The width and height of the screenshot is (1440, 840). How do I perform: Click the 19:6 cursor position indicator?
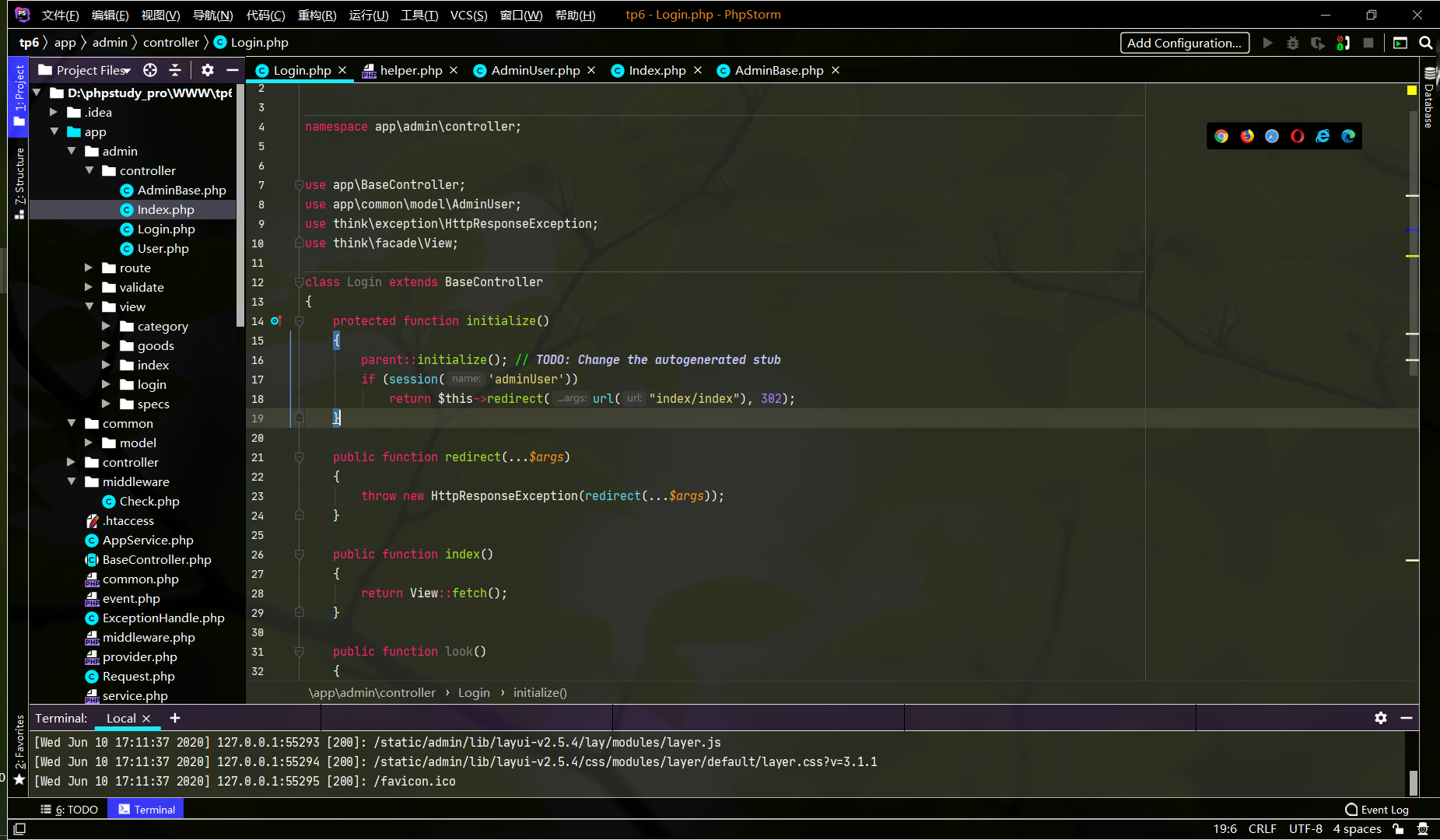click(x=1225, y=829)
